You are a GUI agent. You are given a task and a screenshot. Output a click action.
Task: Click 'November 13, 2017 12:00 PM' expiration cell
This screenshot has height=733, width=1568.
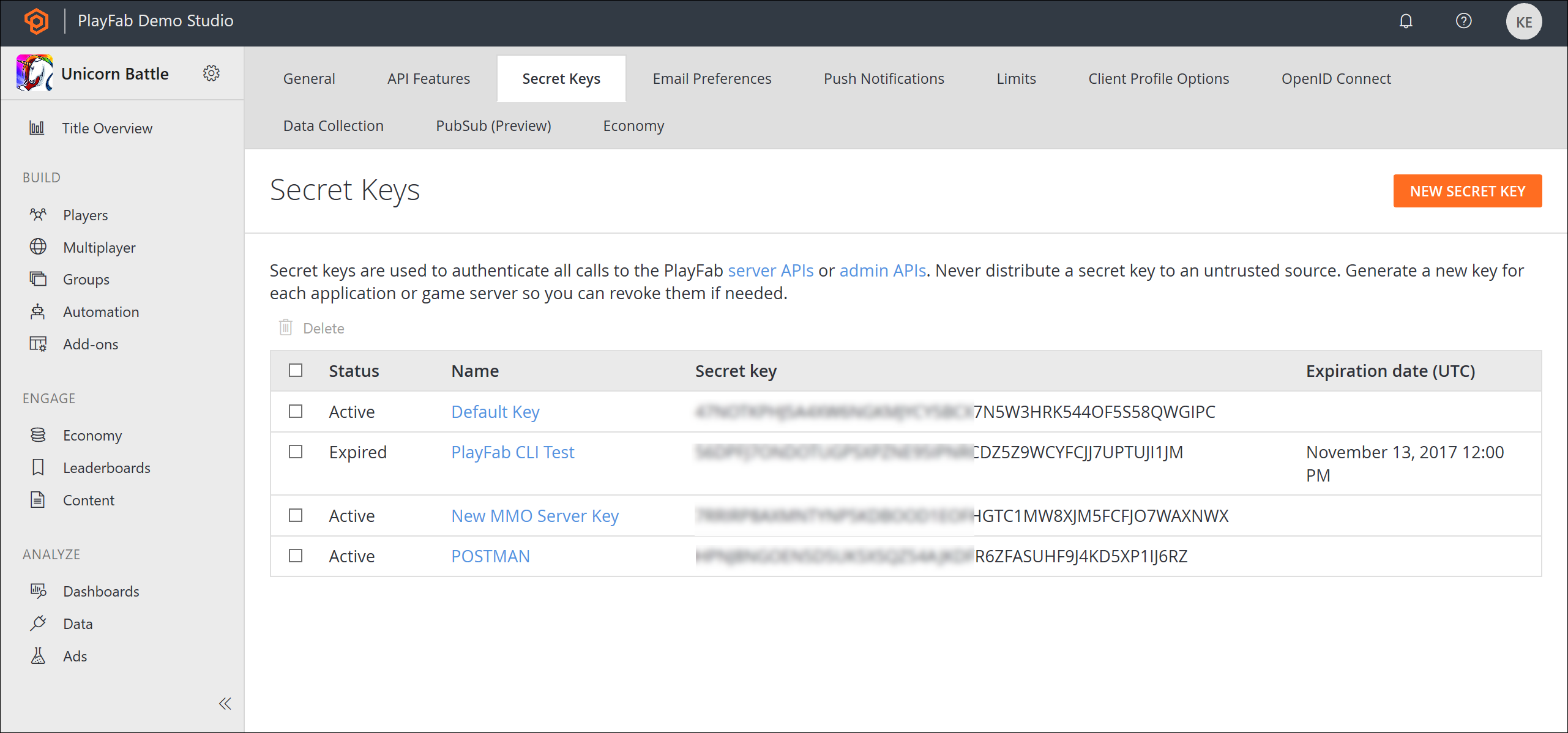coord(1405,464)
